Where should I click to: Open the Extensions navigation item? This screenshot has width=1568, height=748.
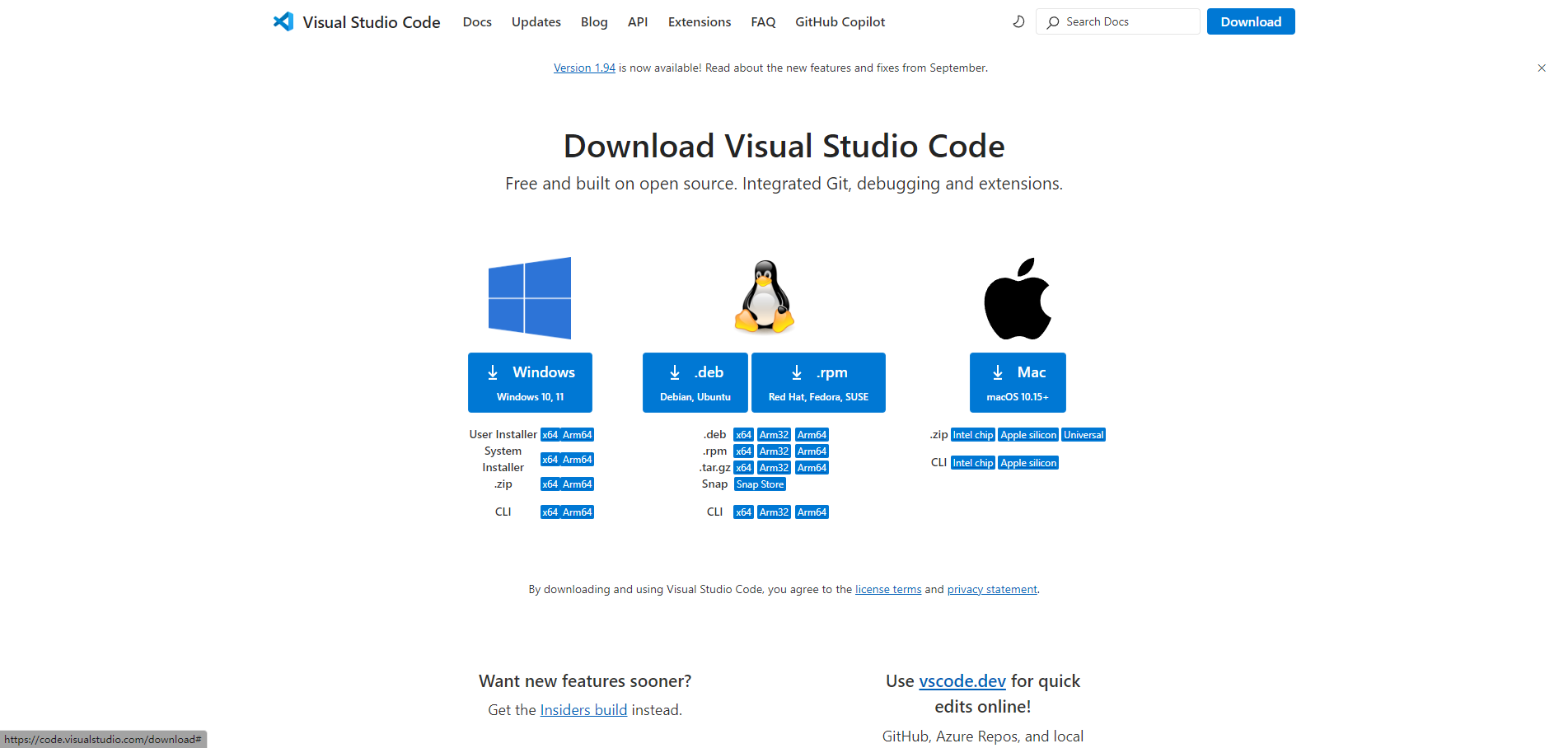pyautogui.click(x=700, y=22)
